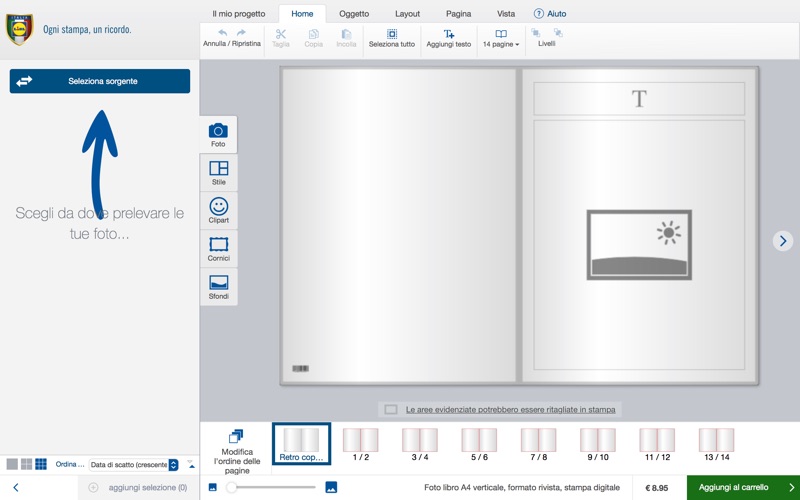Expand the 14 pagine dropdown
Screen dimensions: 800x500
(501, 38)
